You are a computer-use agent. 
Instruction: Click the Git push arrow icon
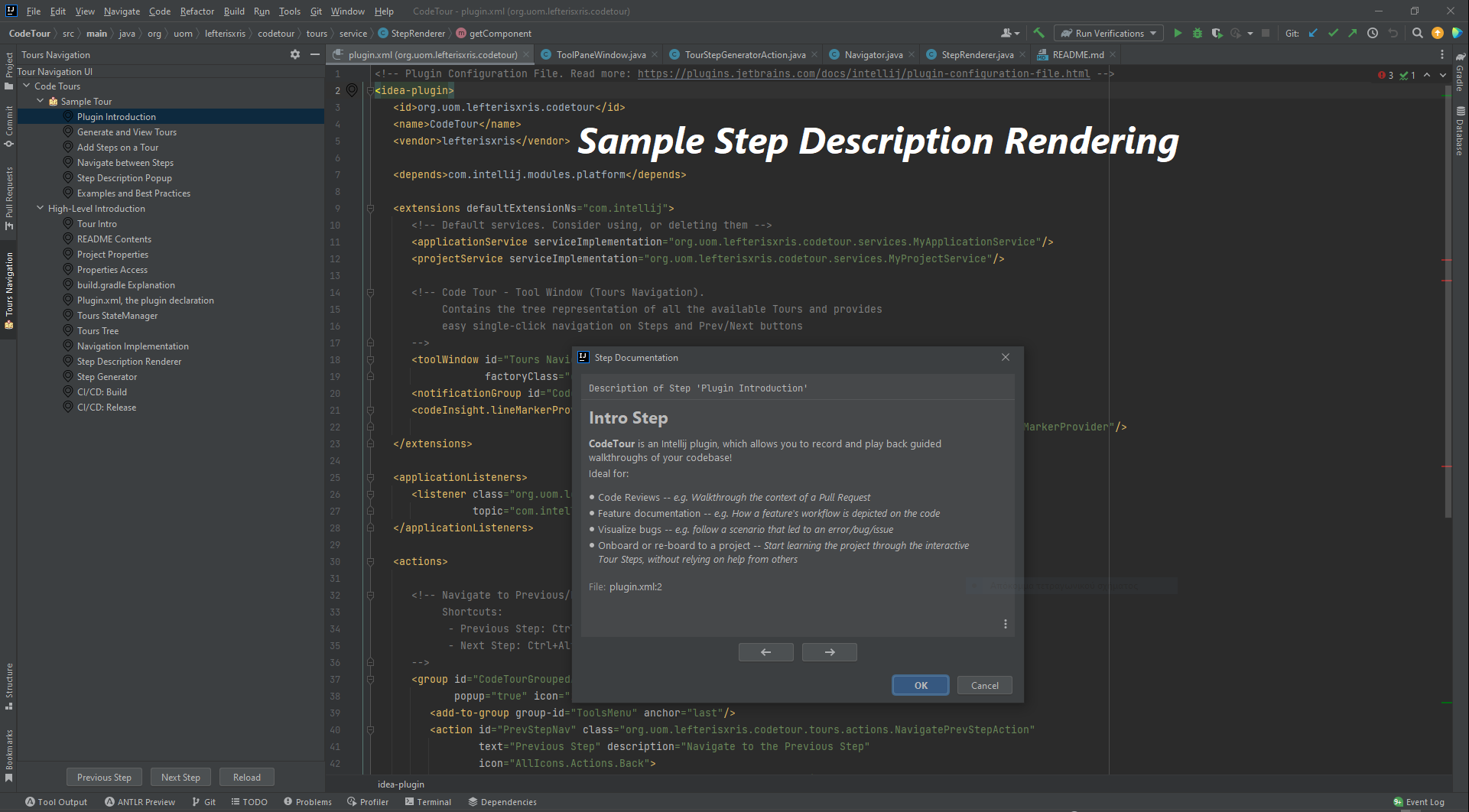pyautogui.click(x=1353, y=33)
